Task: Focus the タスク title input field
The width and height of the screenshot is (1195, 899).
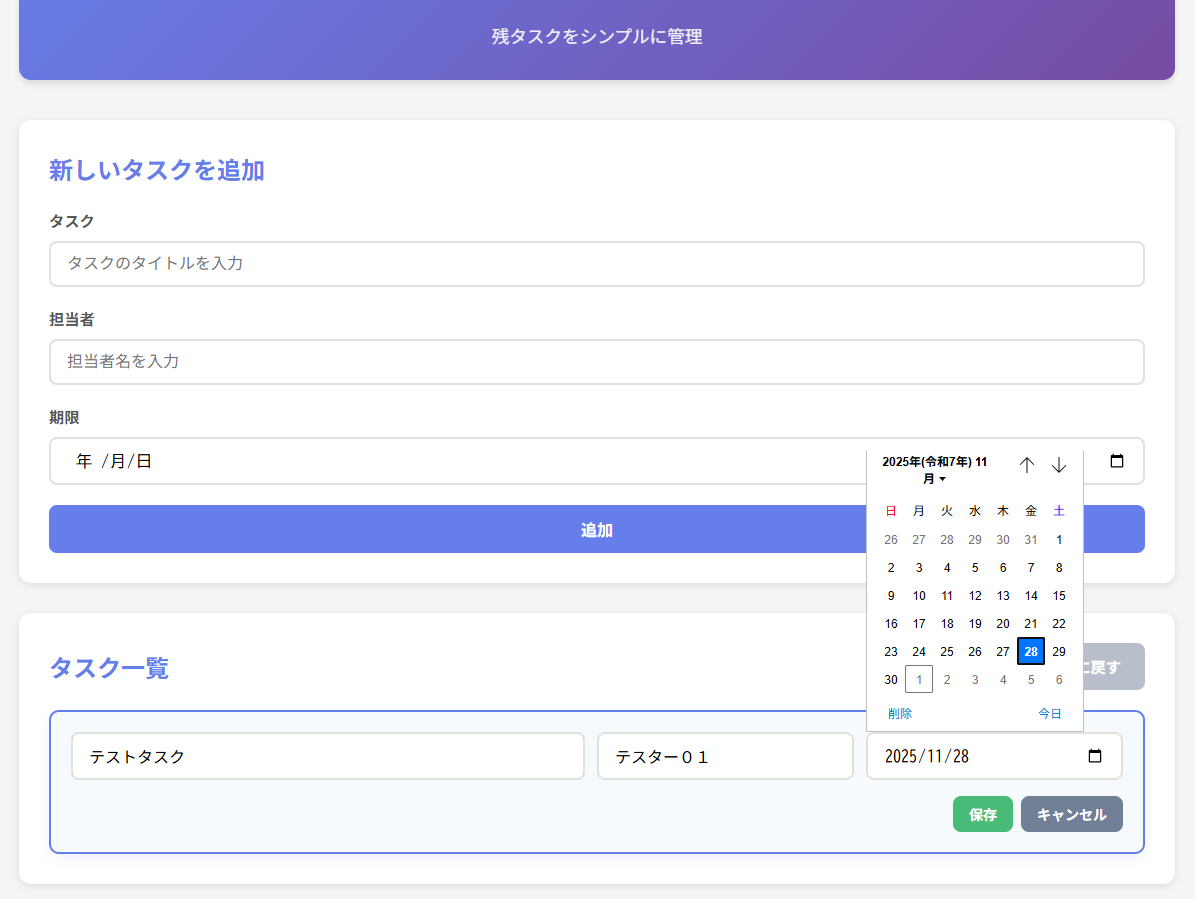Action: pos(596,264)
